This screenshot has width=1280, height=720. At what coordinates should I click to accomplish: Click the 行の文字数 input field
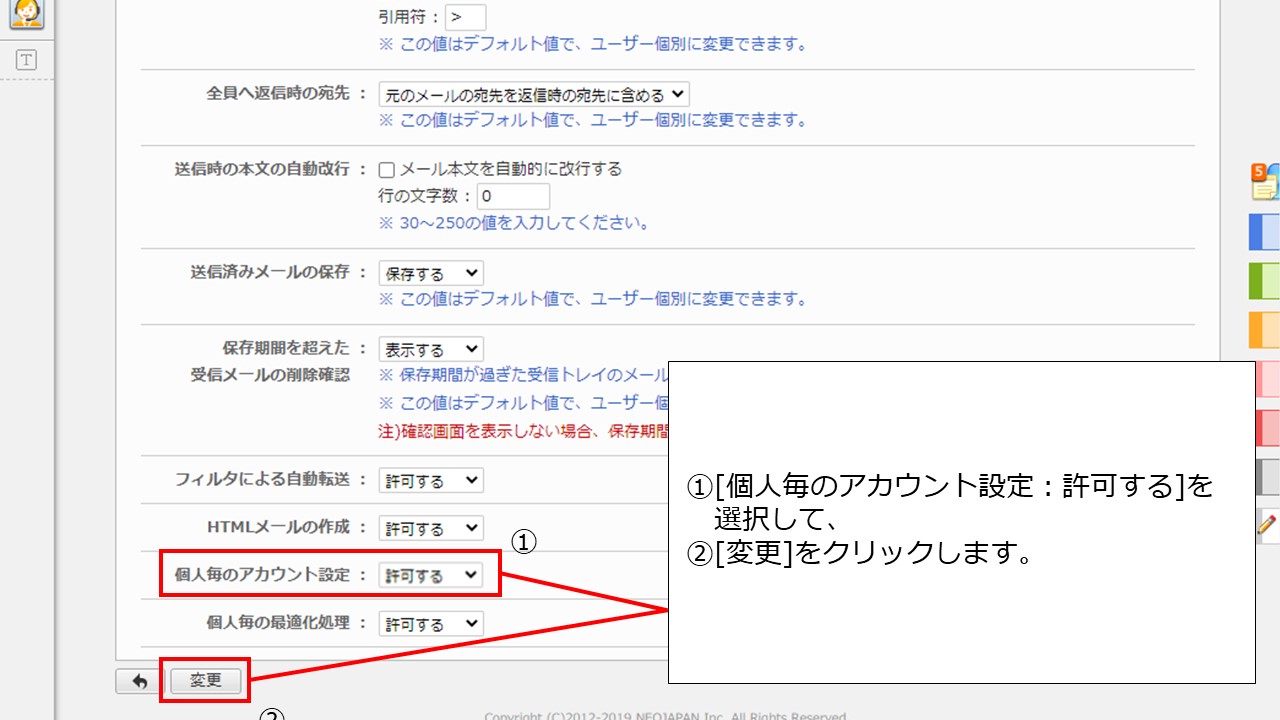click(x=513, y=197)
